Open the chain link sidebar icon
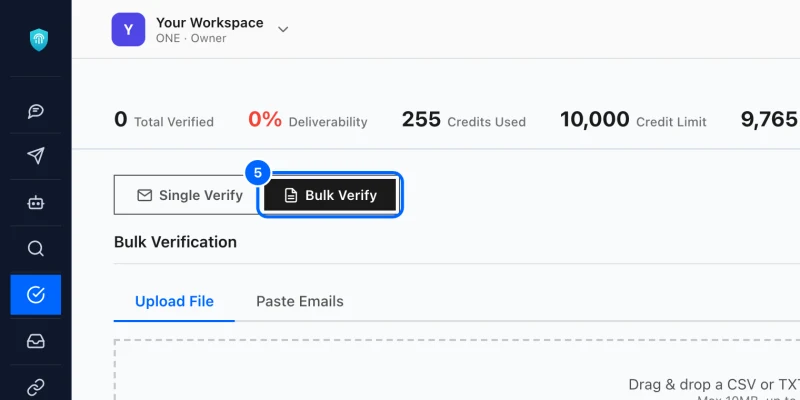 [36, 387]
